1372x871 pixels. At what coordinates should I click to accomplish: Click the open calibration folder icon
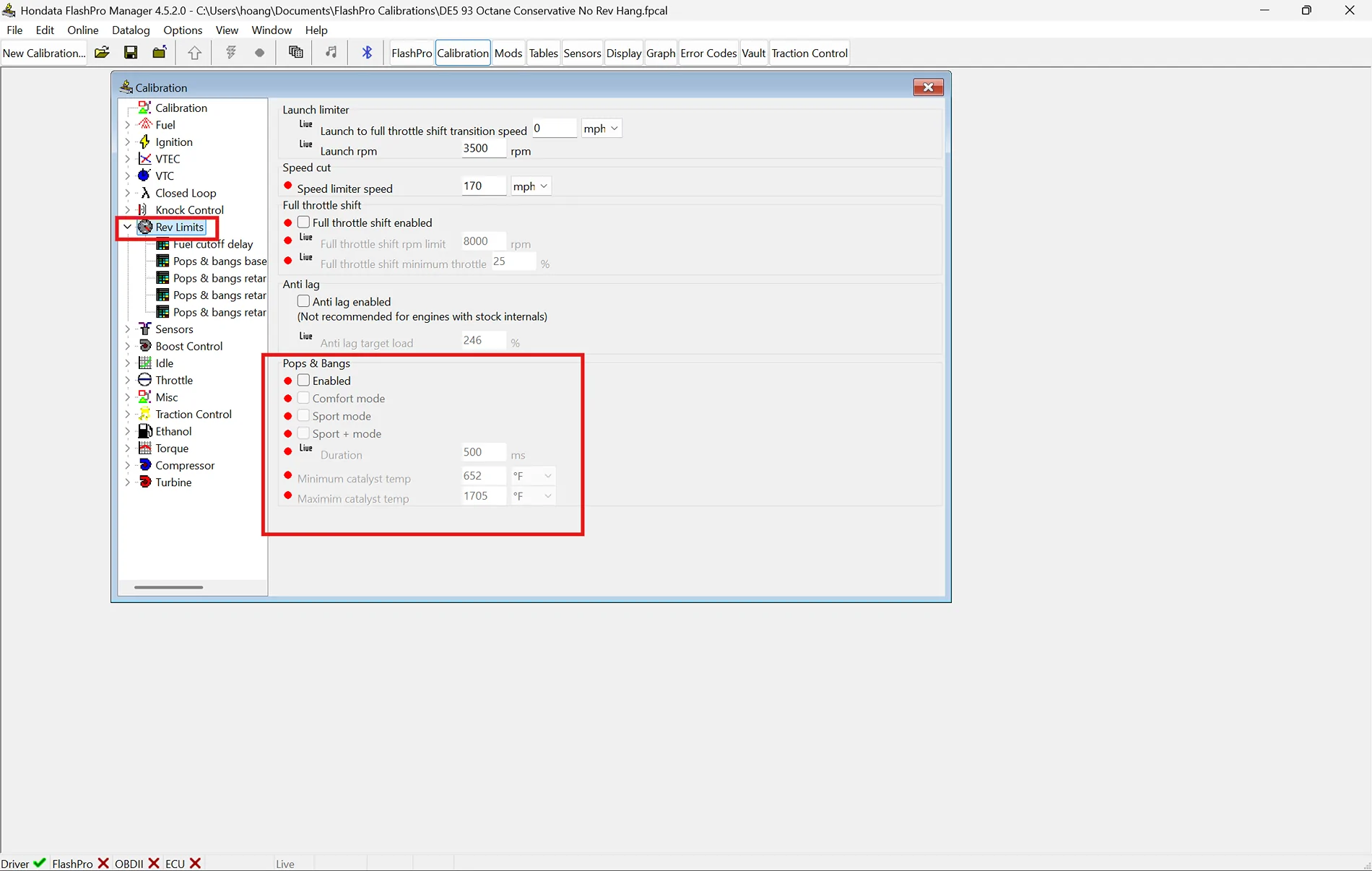102,53
